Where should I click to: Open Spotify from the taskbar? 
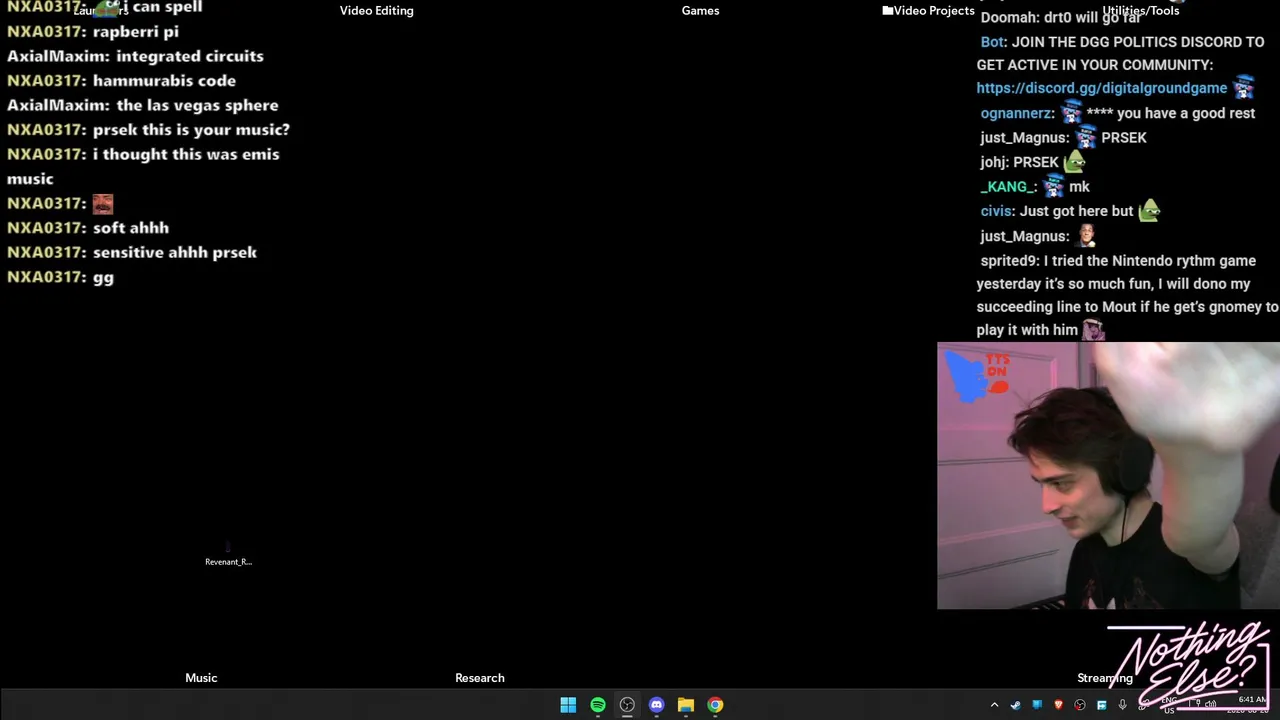pyautogui.click(x=598, y=705)
